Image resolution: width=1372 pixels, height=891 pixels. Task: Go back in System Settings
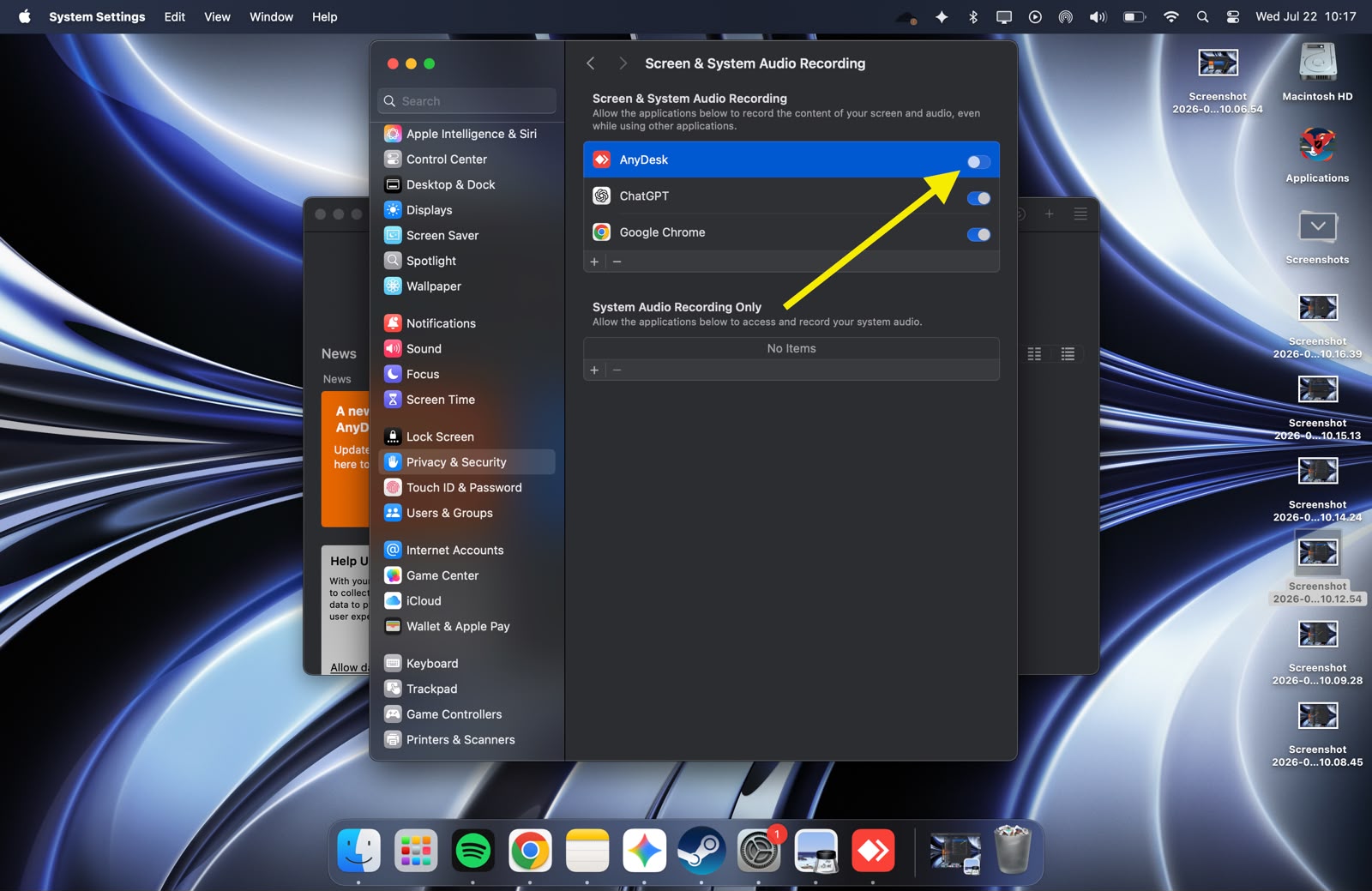[x=591, y=63]
